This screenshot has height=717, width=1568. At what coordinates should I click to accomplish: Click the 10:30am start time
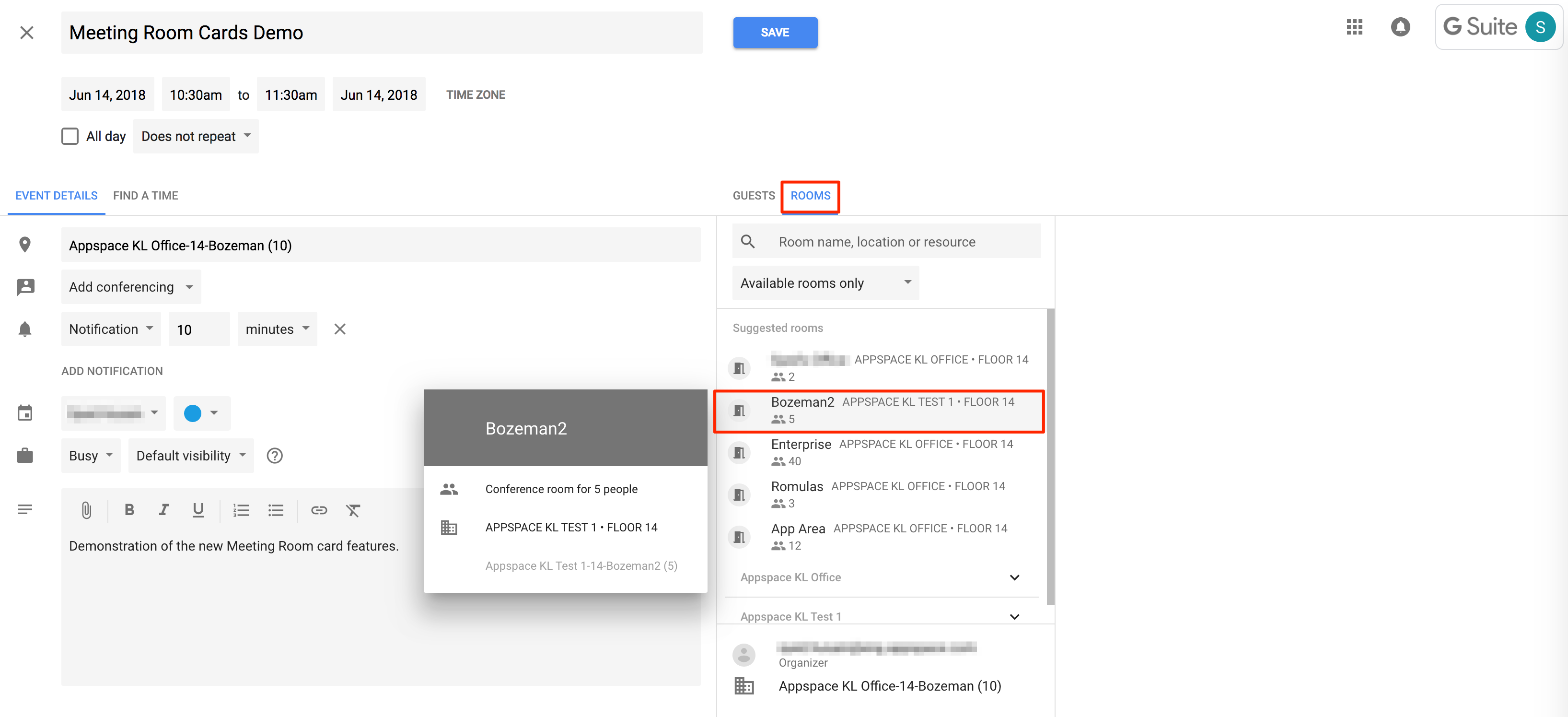pyautogui.click(x=196, y=94)
